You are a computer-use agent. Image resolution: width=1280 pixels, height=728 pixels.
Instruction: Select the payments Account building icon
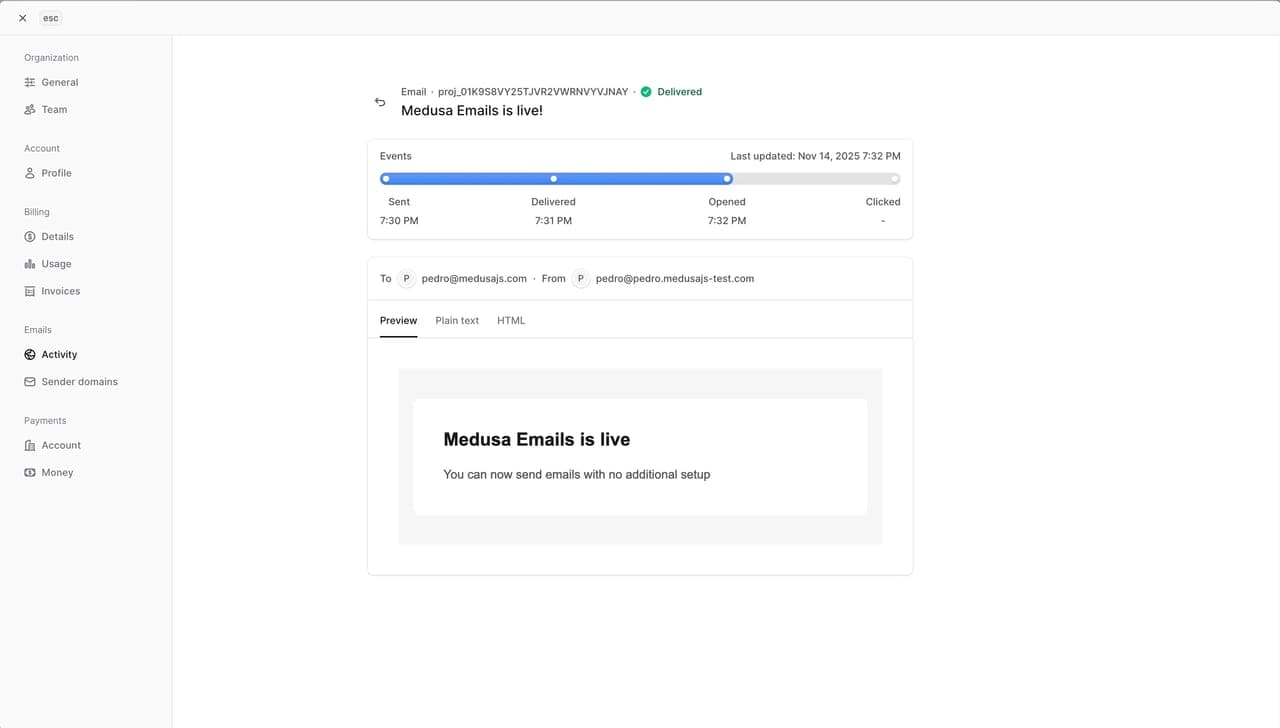(x=30, y=445)
